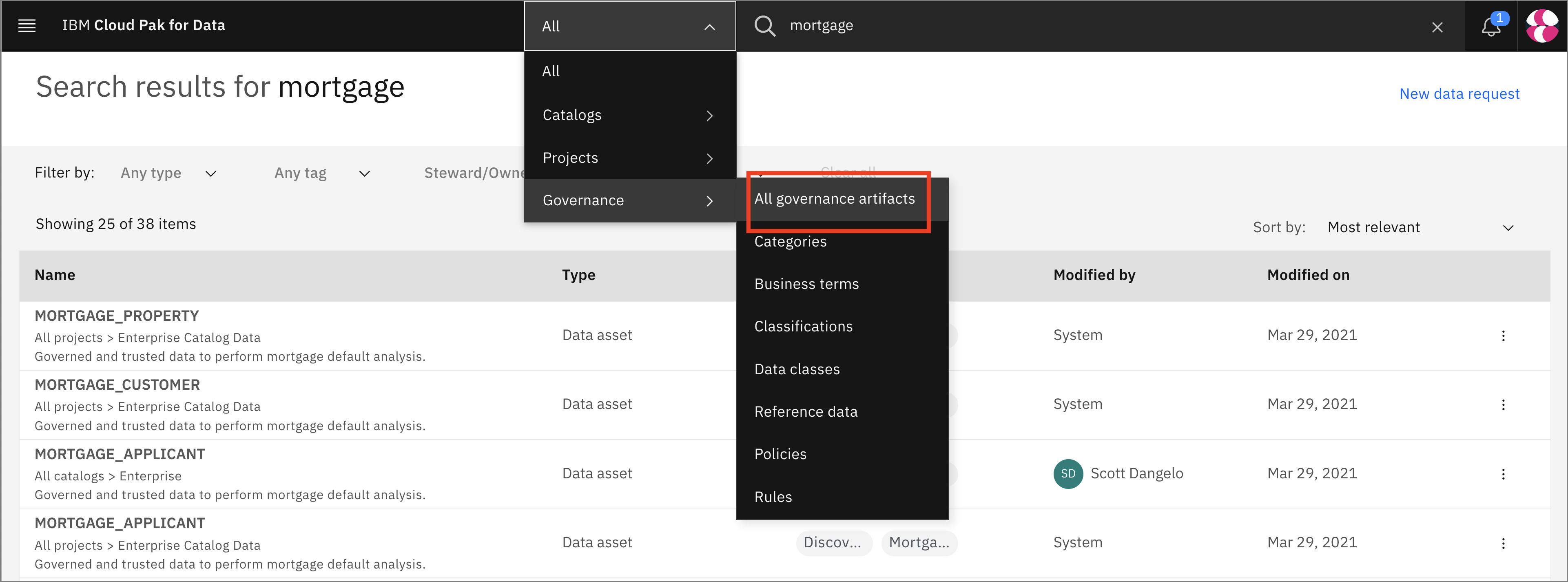Open the Sort by Most relevant dropdown

(1420, 228)
